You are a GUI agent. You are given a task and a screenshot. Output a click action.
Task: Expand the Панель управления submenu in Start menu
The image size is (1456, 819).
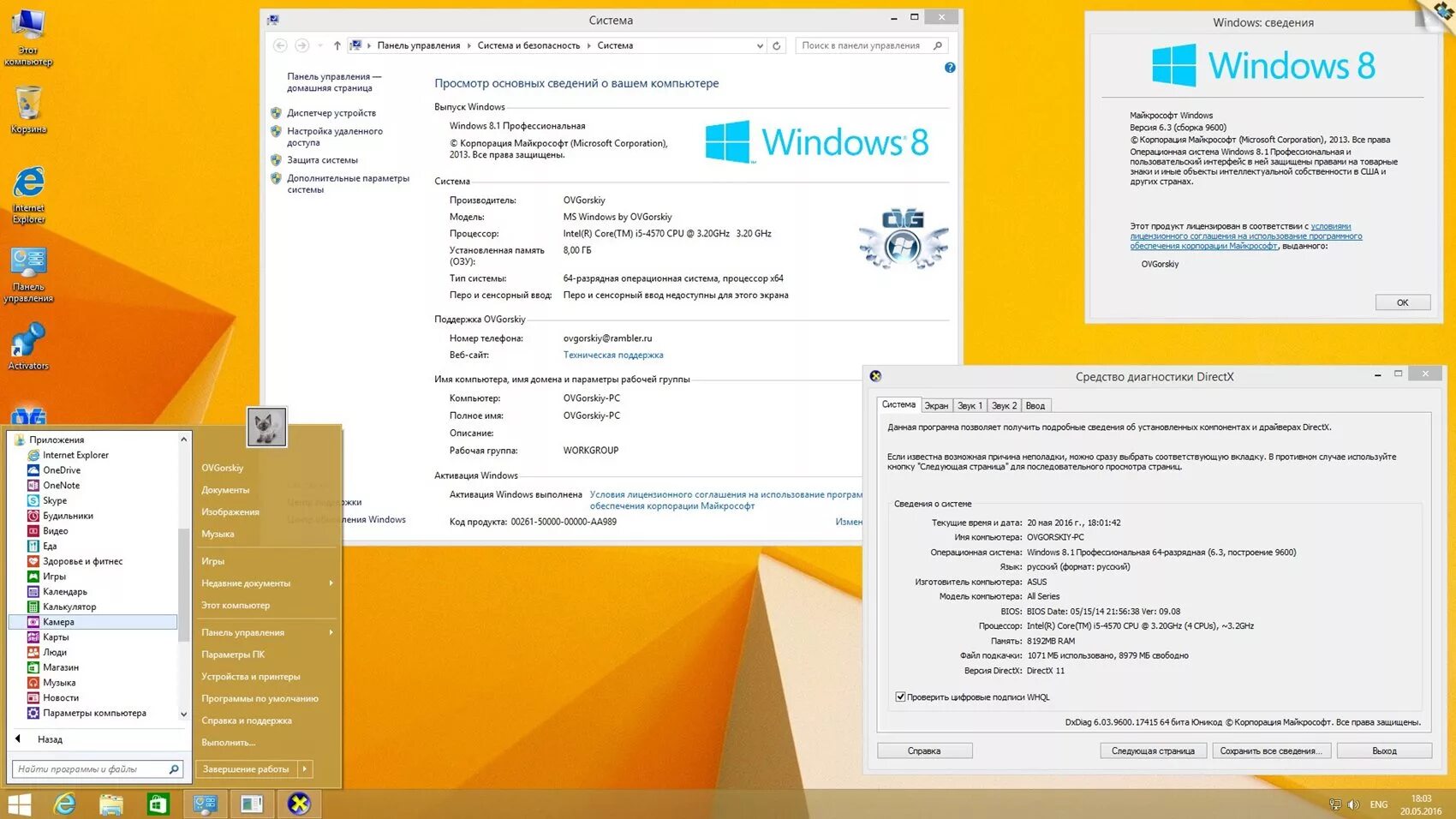[331, 632]
